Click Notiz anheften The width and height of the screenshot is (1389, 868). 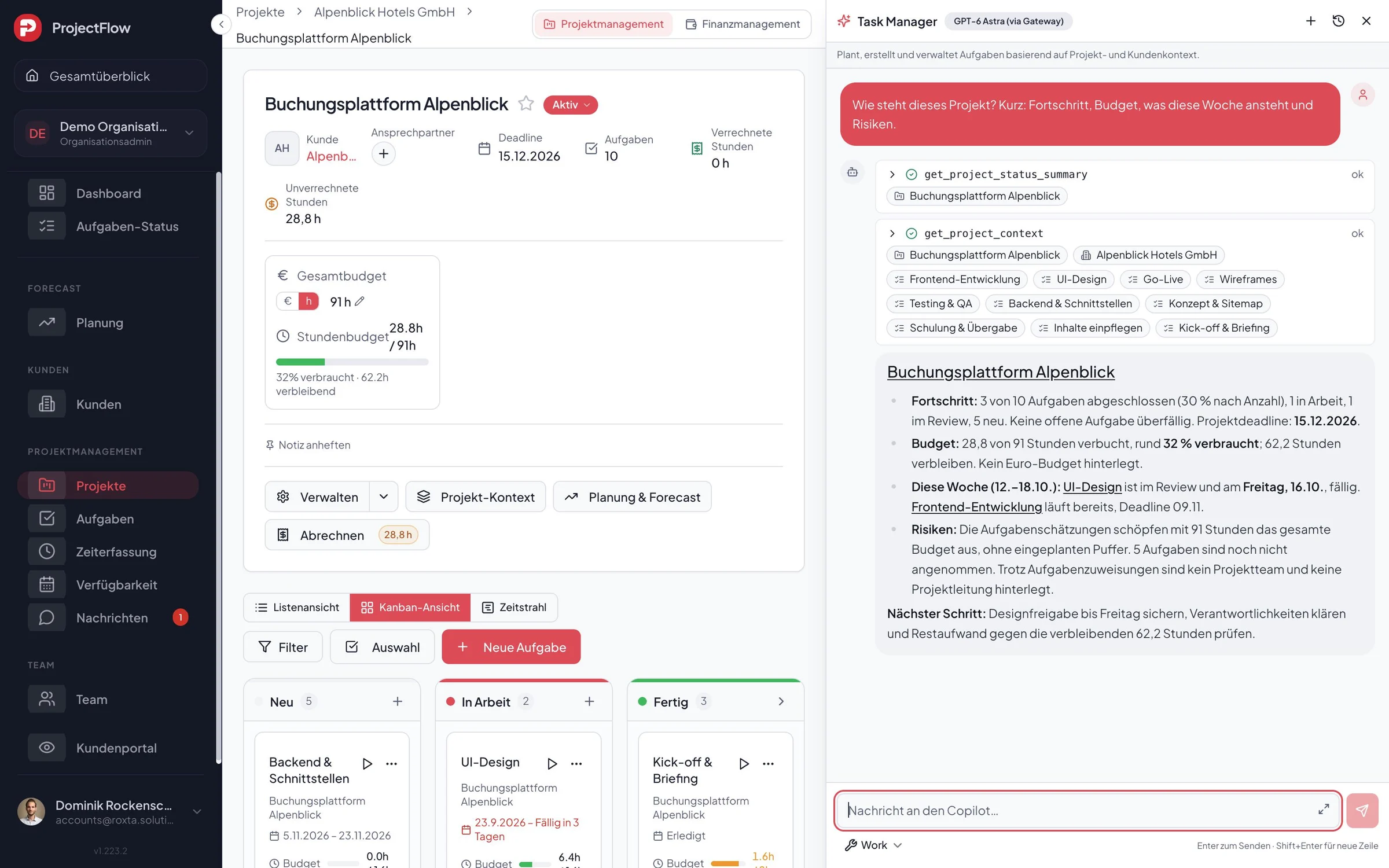coord(308,445)
